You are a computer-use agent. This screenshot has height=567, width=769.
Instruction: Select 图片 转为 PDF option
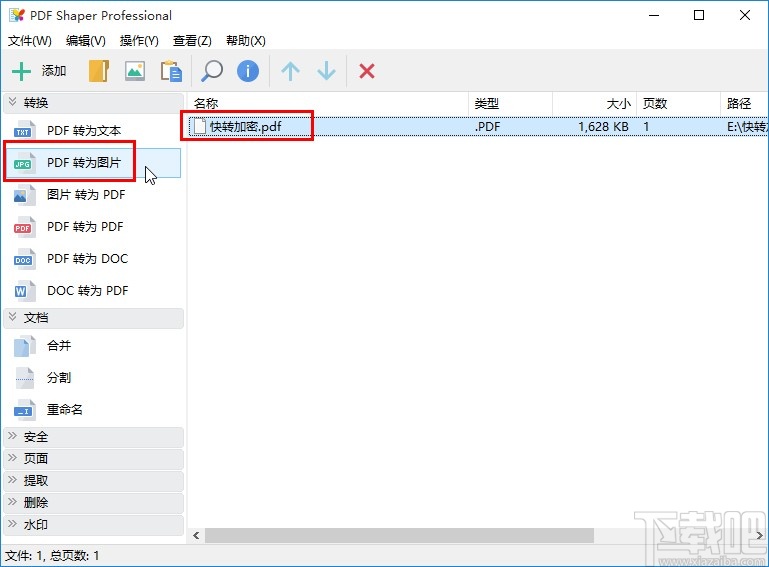86,195
